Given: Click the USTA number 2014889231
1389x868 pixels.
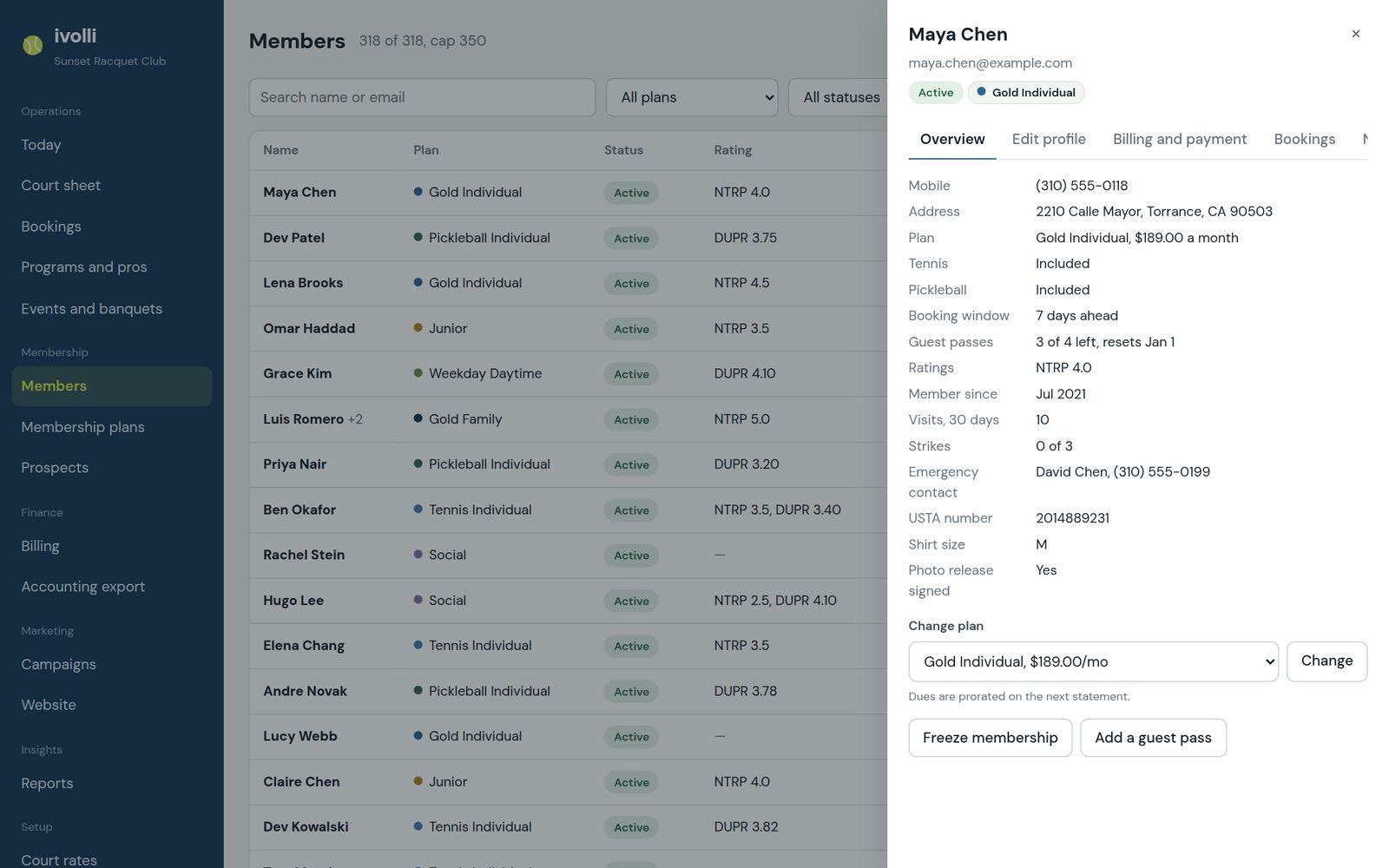Looking at the screenshot, I should click(1072, 518).
